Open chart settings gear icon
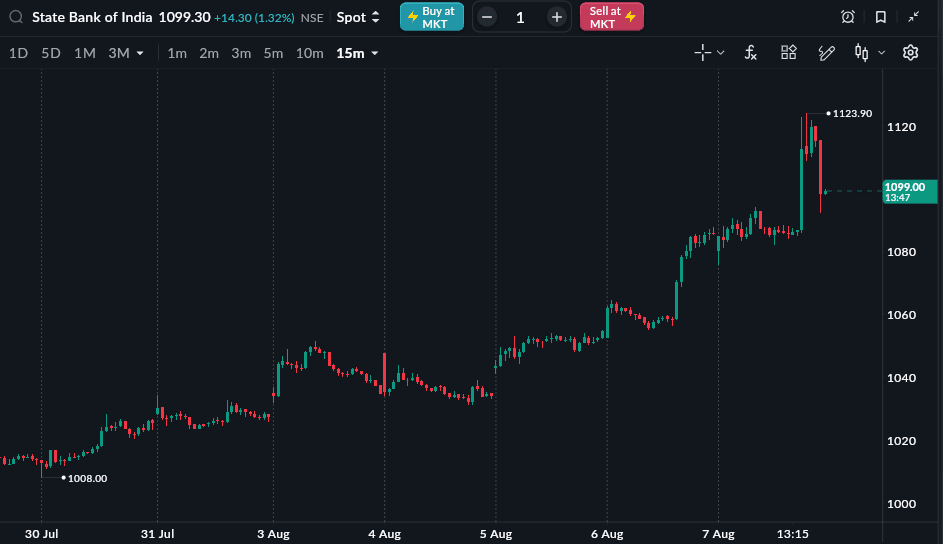 (911, 53)
